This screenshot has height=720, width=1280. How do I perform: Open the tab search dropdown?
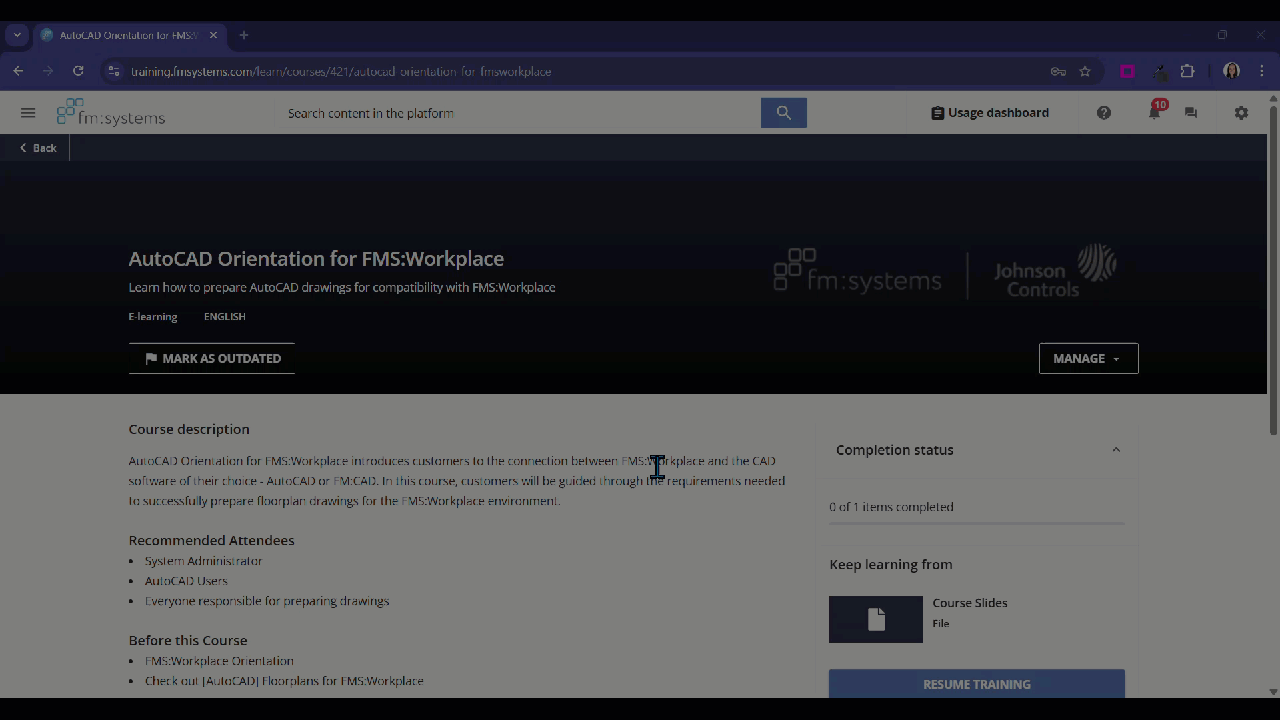pos(17,35)
